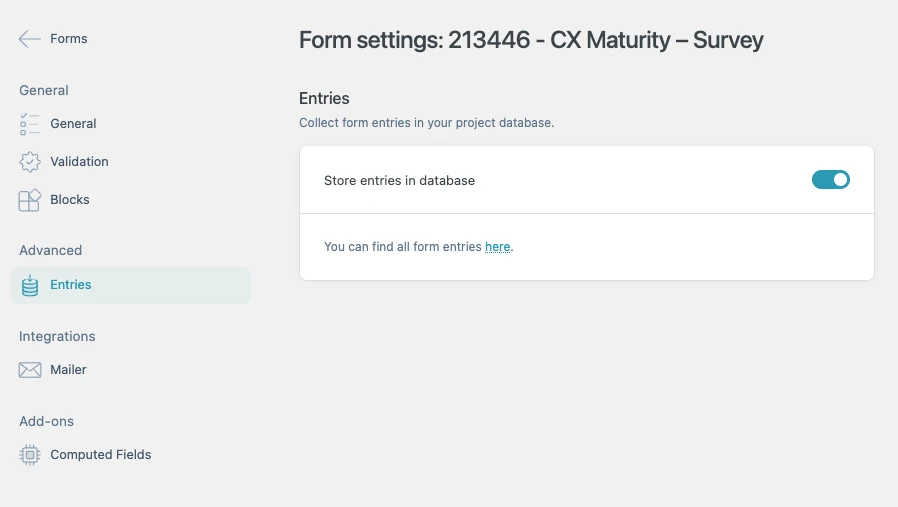Viewport: 898px width, 507px height.
Task: Click the Blocks shapes icon
Action: coord(30,200)
